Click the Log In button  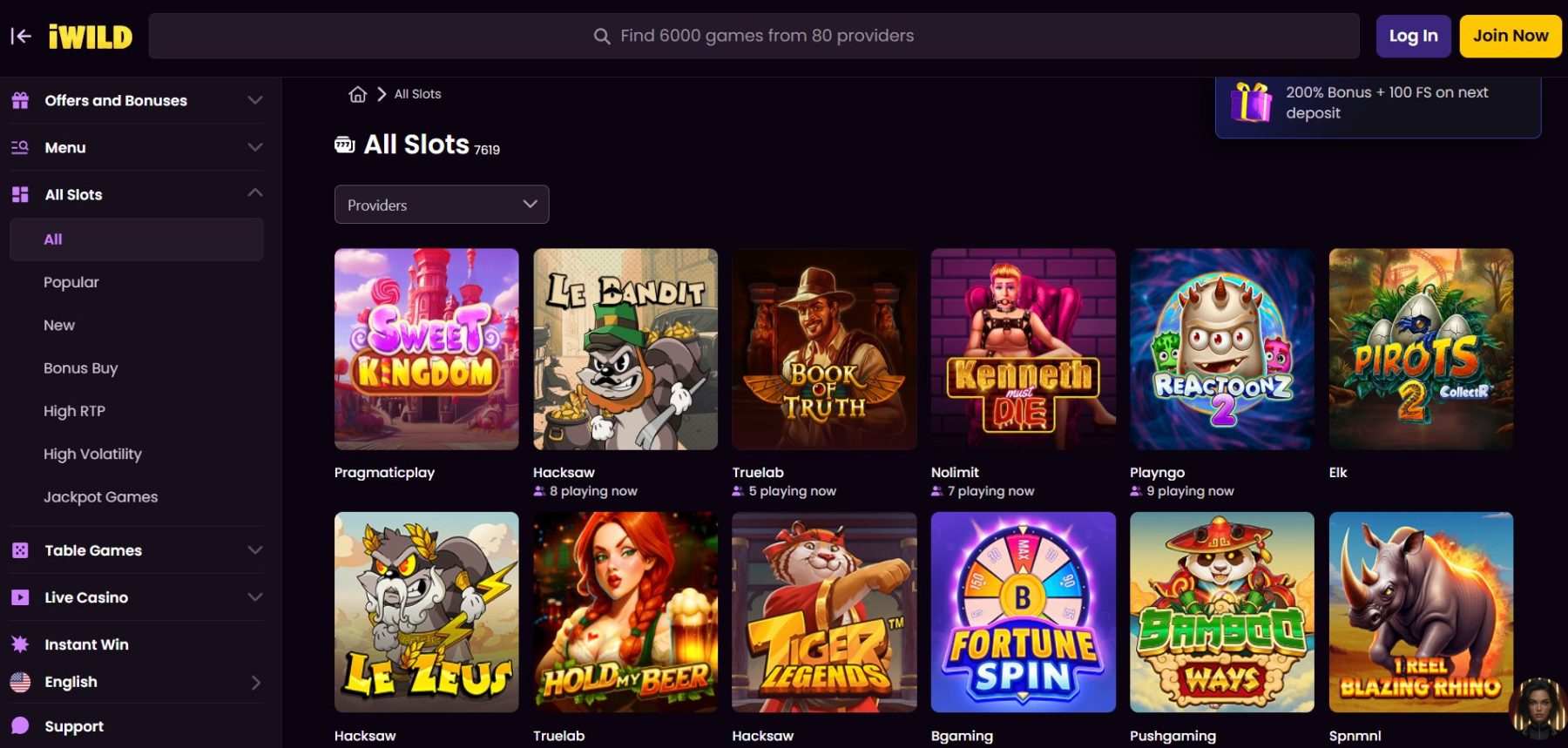pyautogui.click(x=1413, y=36)
